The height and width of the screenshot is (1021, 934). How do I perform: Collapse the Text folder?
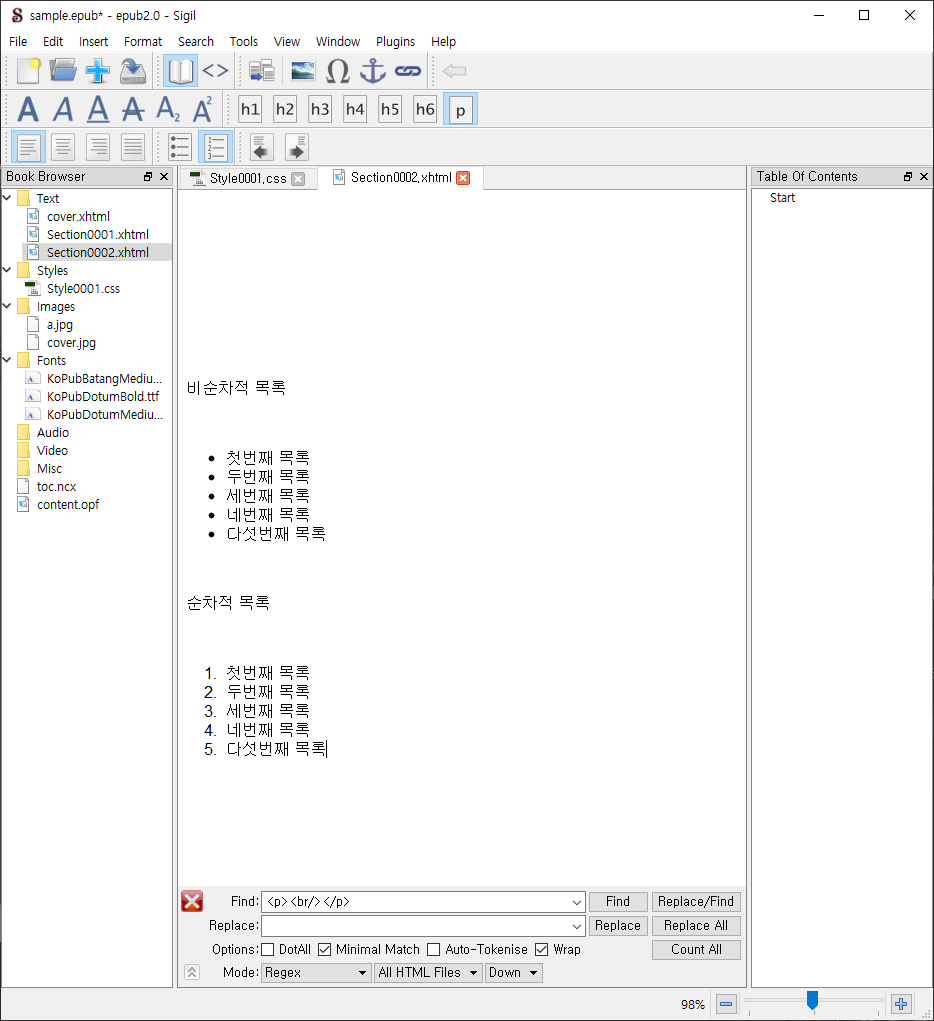(x=7, y=197)
